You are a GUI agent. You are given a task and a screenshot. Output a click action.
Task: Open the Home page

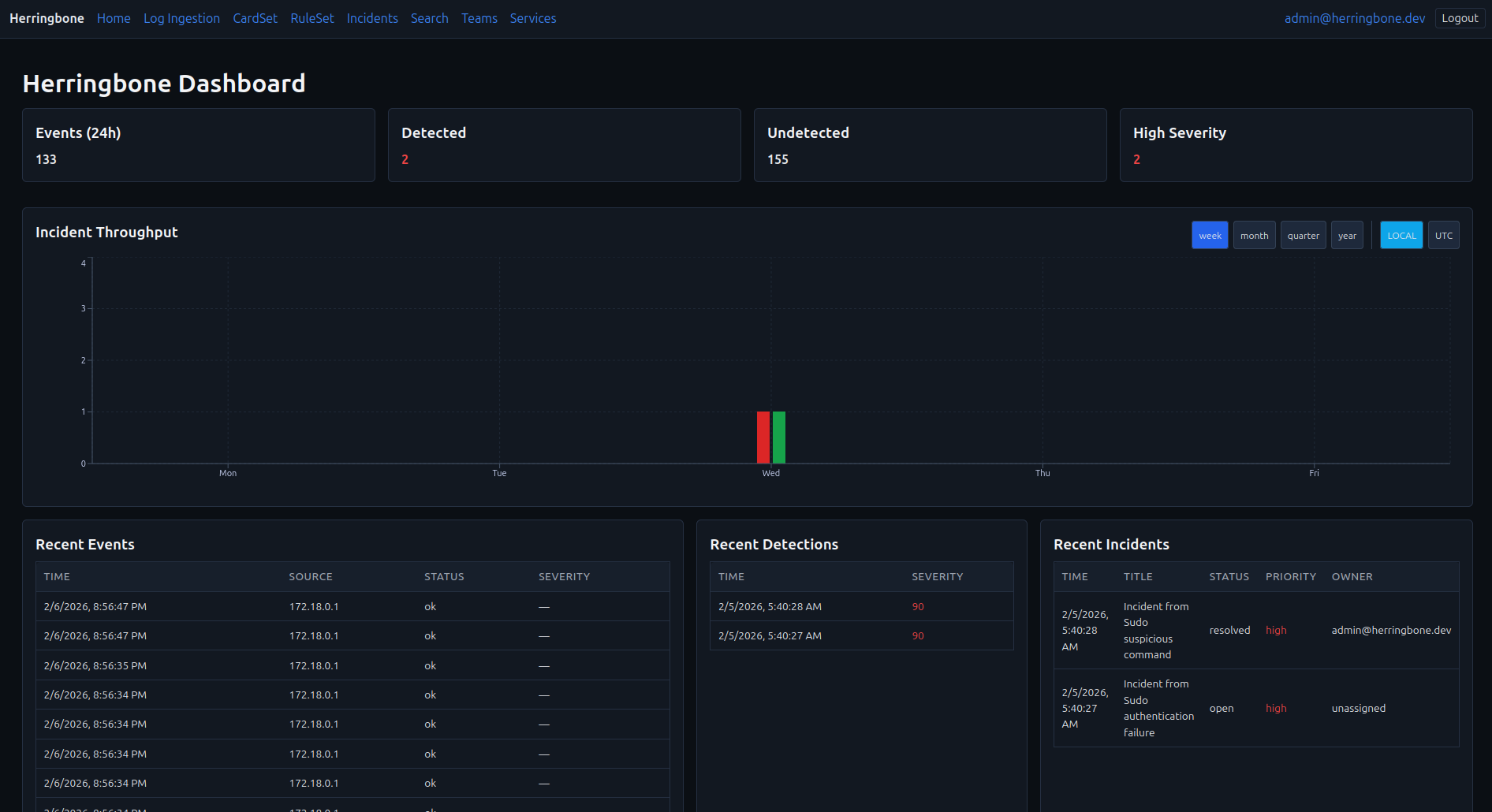click(x=114, y=18)
